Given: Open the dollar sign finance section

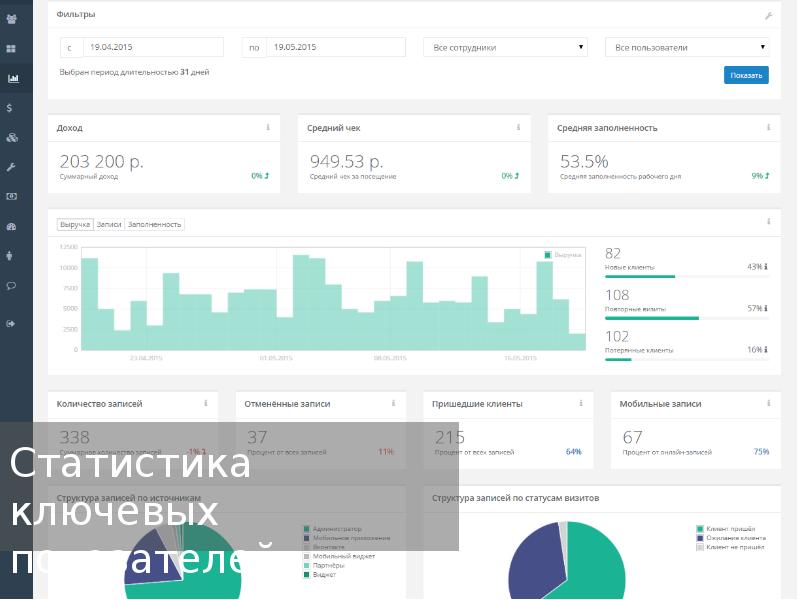Looking at the screenshot, I should coord(10,107).
